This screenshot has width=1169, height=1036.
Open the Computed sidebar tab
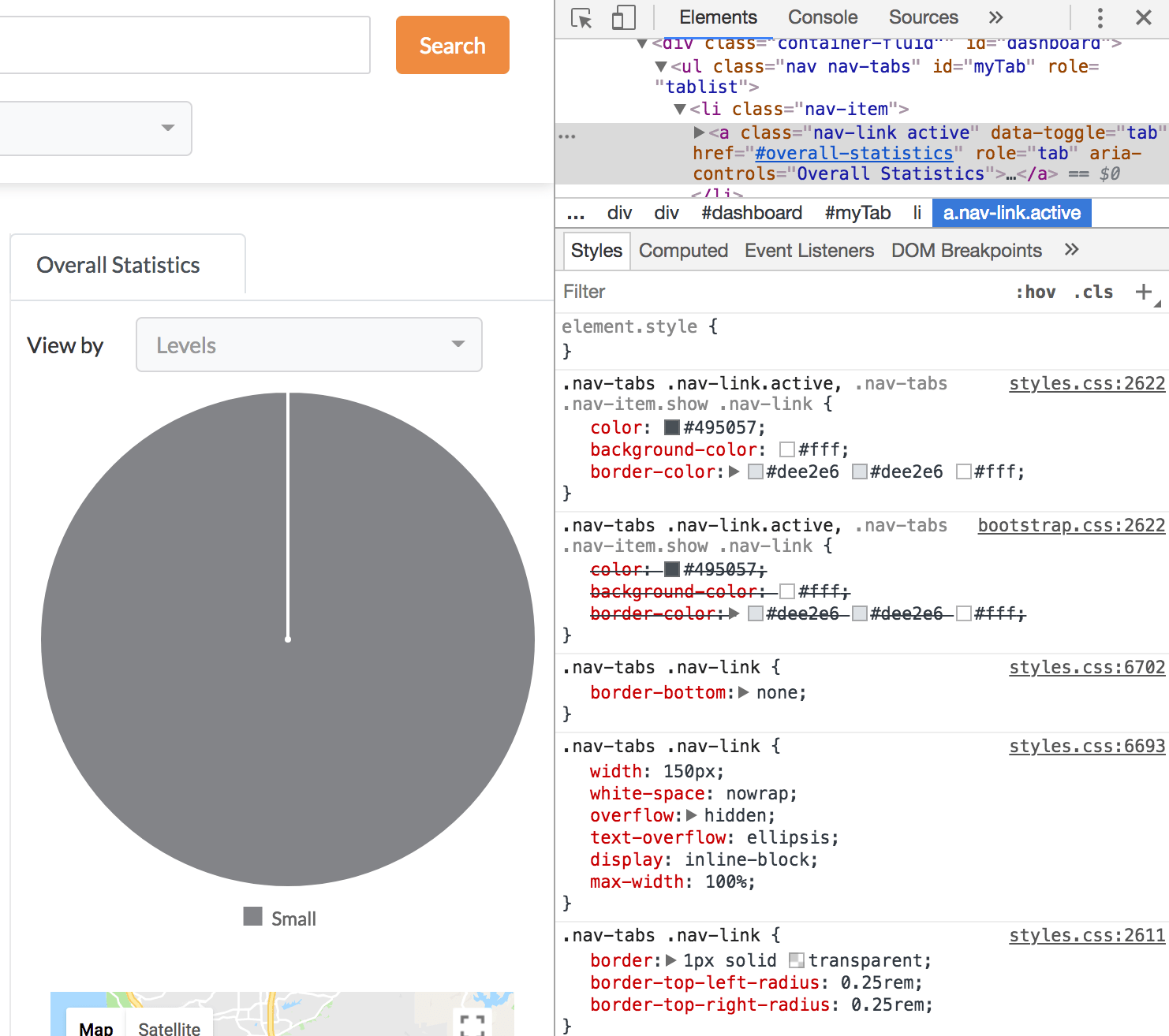[x=683, y=251]
